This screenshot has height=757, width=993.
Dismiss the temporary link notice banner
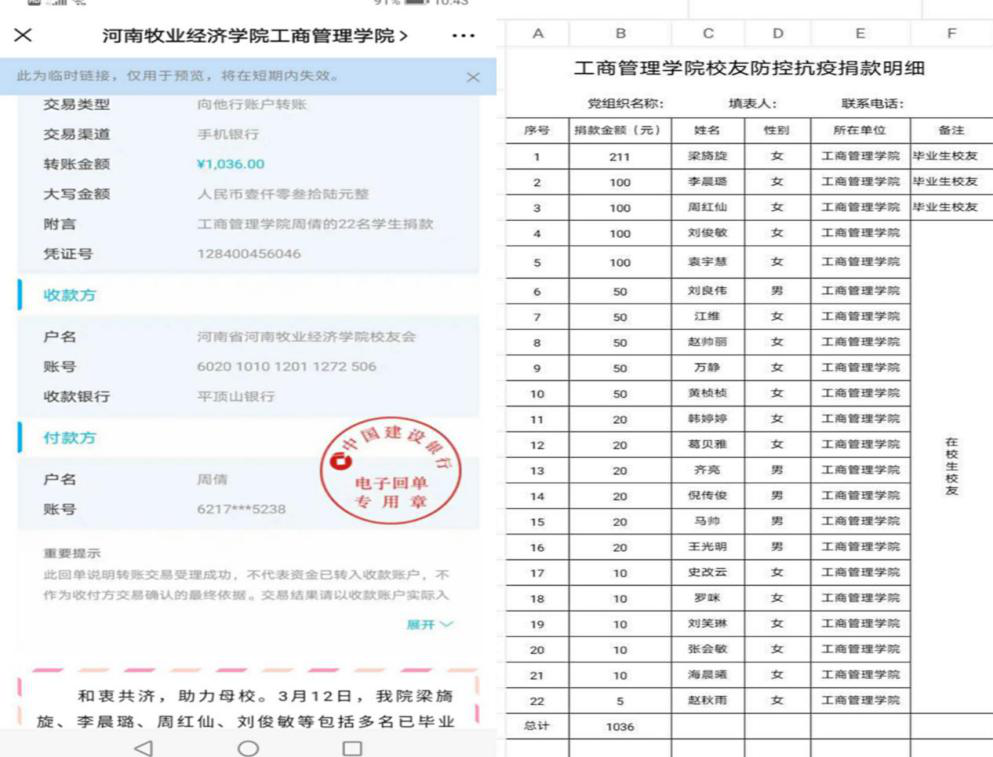pyautogui.click(x=473, y=77)
